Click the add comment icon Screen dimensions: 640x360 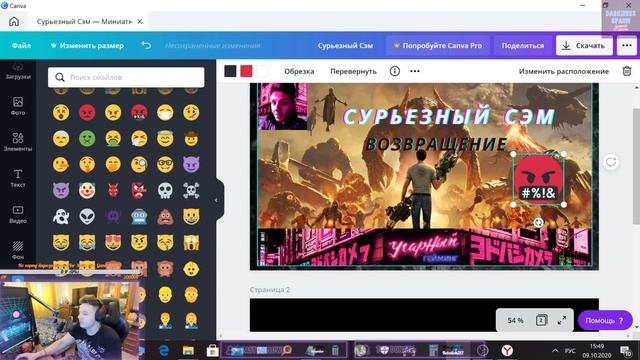coord(611,162)
